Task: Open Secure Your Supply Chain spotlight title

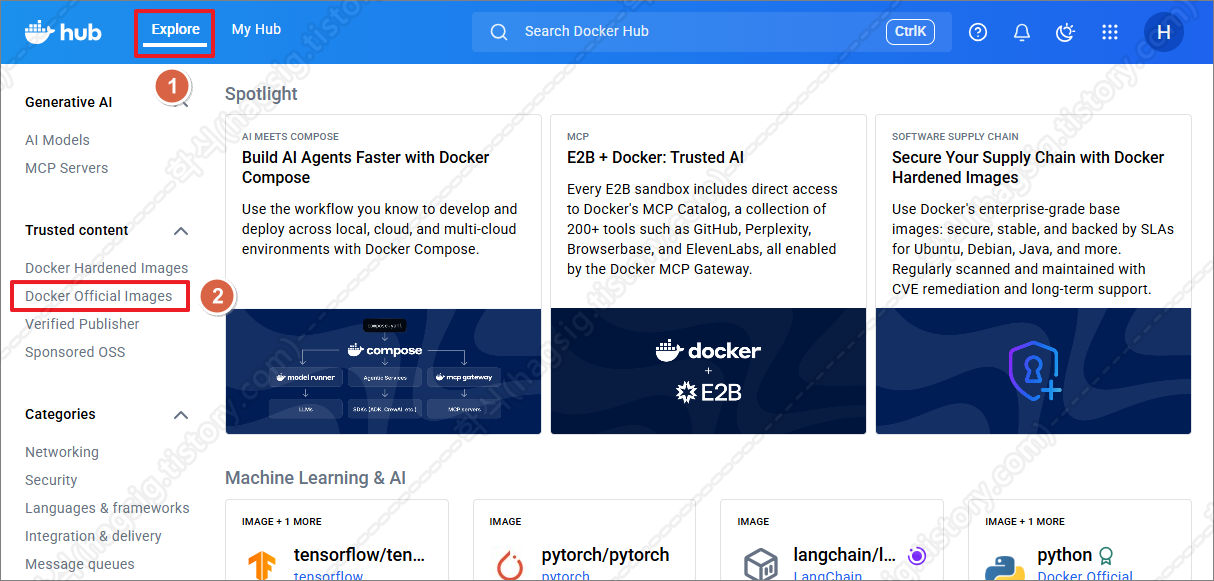Action: [1028, 168]
